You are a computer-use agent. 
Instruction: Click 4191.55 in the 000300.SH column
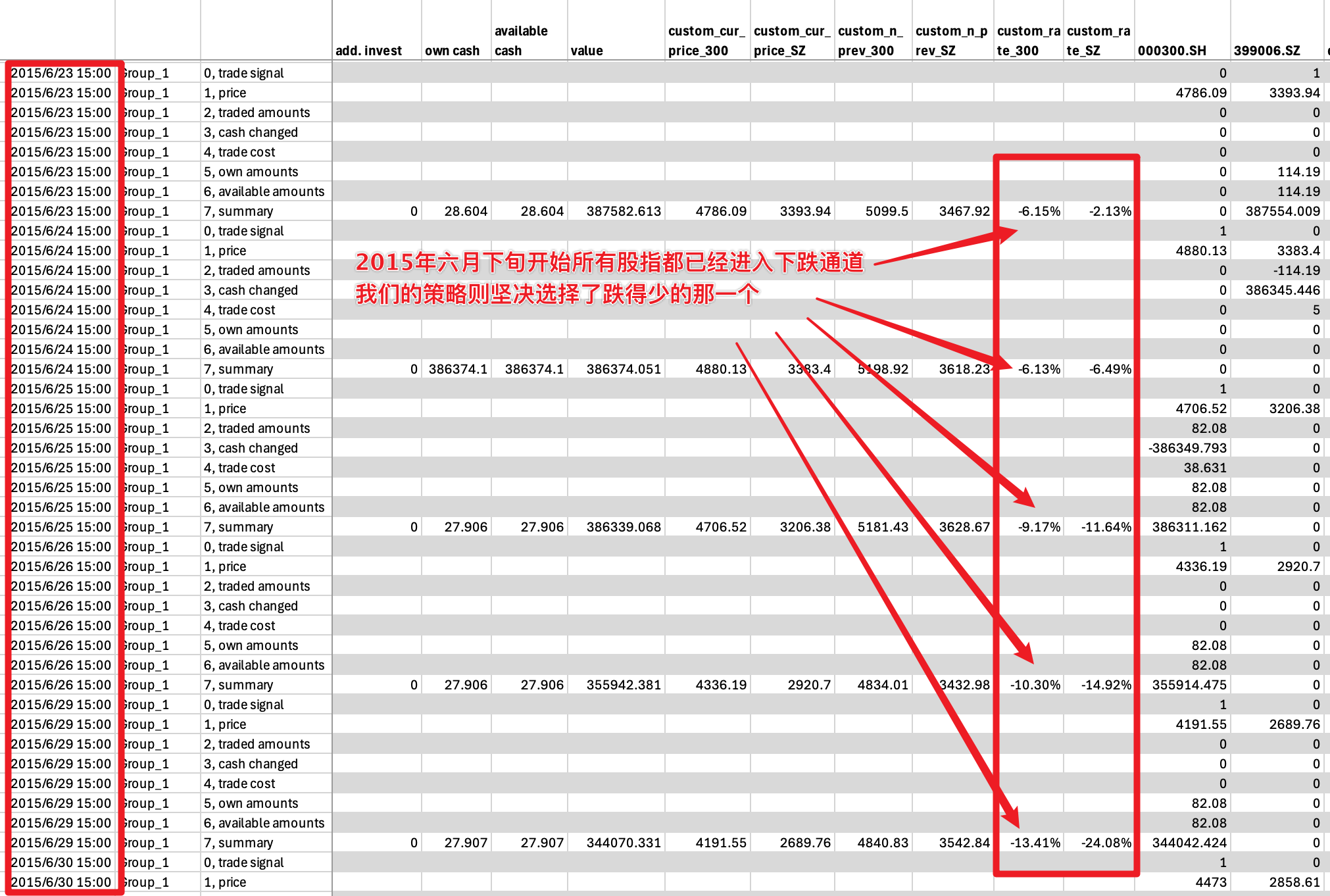click(x=1201, y=724)
